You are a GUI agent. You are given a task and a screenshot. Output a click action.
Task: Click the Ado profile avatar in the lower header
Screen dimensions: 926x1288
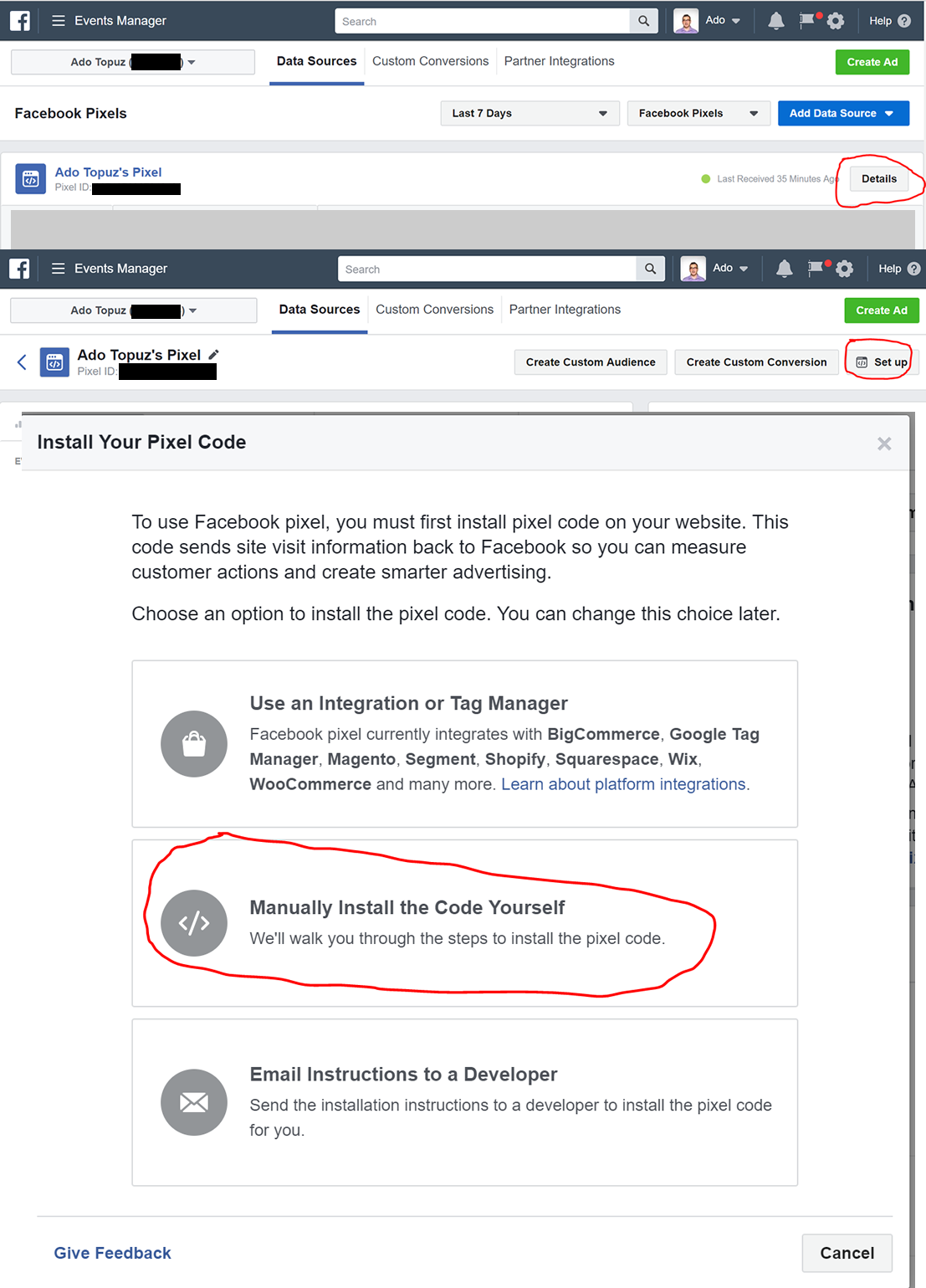tap(693, 269)
